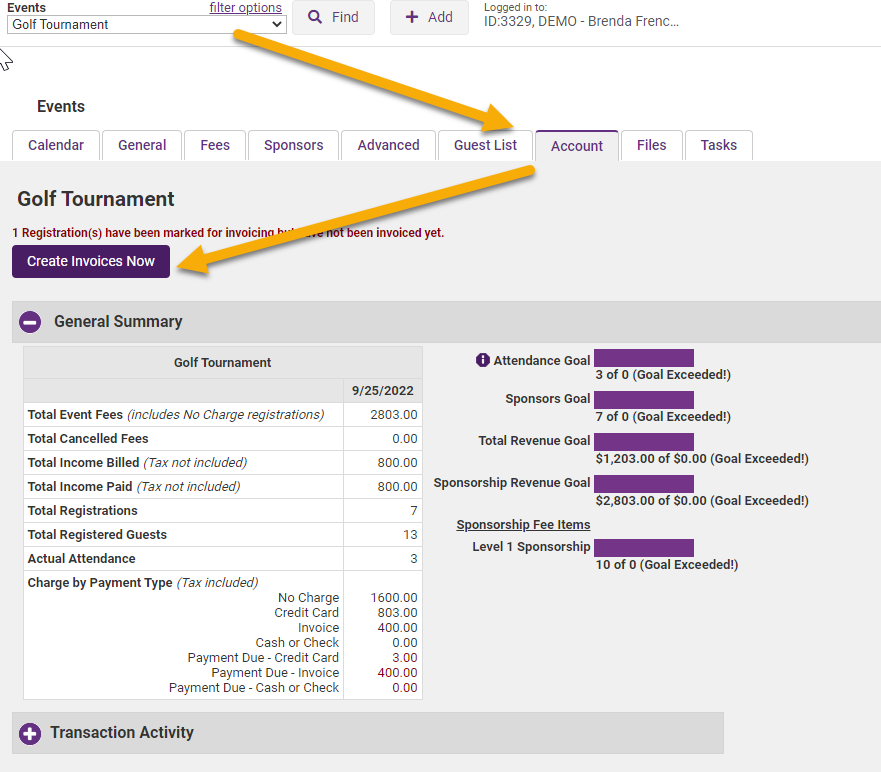
Task: Click the Add button with plus sign
Action: 429,17
